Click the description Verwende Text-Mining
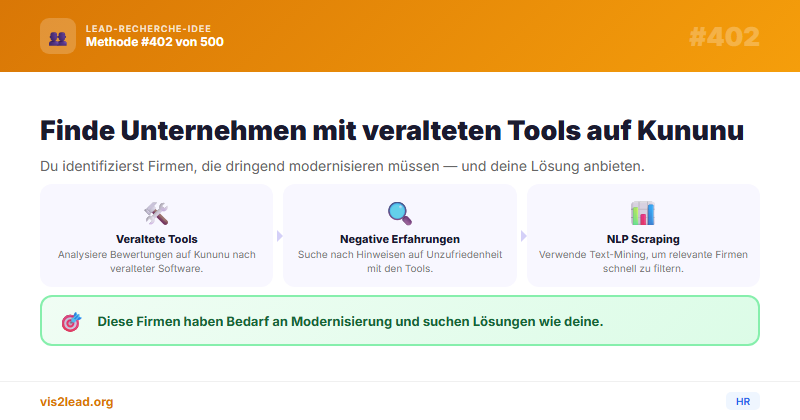This screenshot has width=800, height=420. [643, 261]
